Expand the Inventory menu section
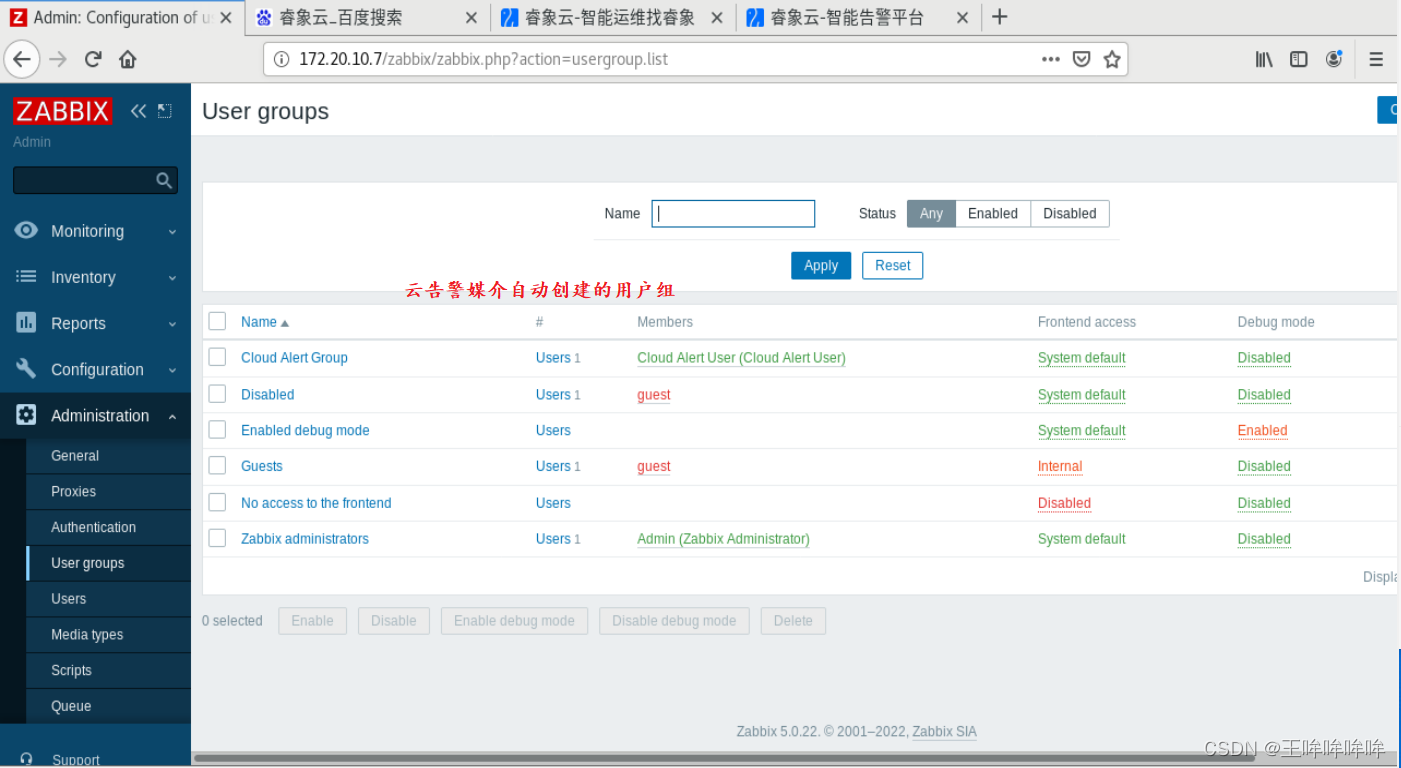 [x=95, y=277]
